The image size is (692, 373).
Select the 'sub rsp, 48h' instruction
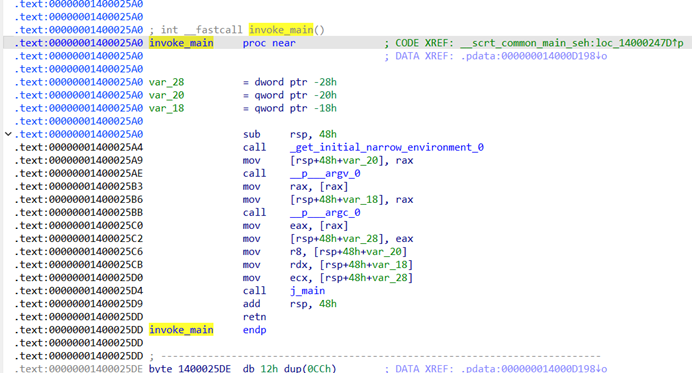pos(290,134)
